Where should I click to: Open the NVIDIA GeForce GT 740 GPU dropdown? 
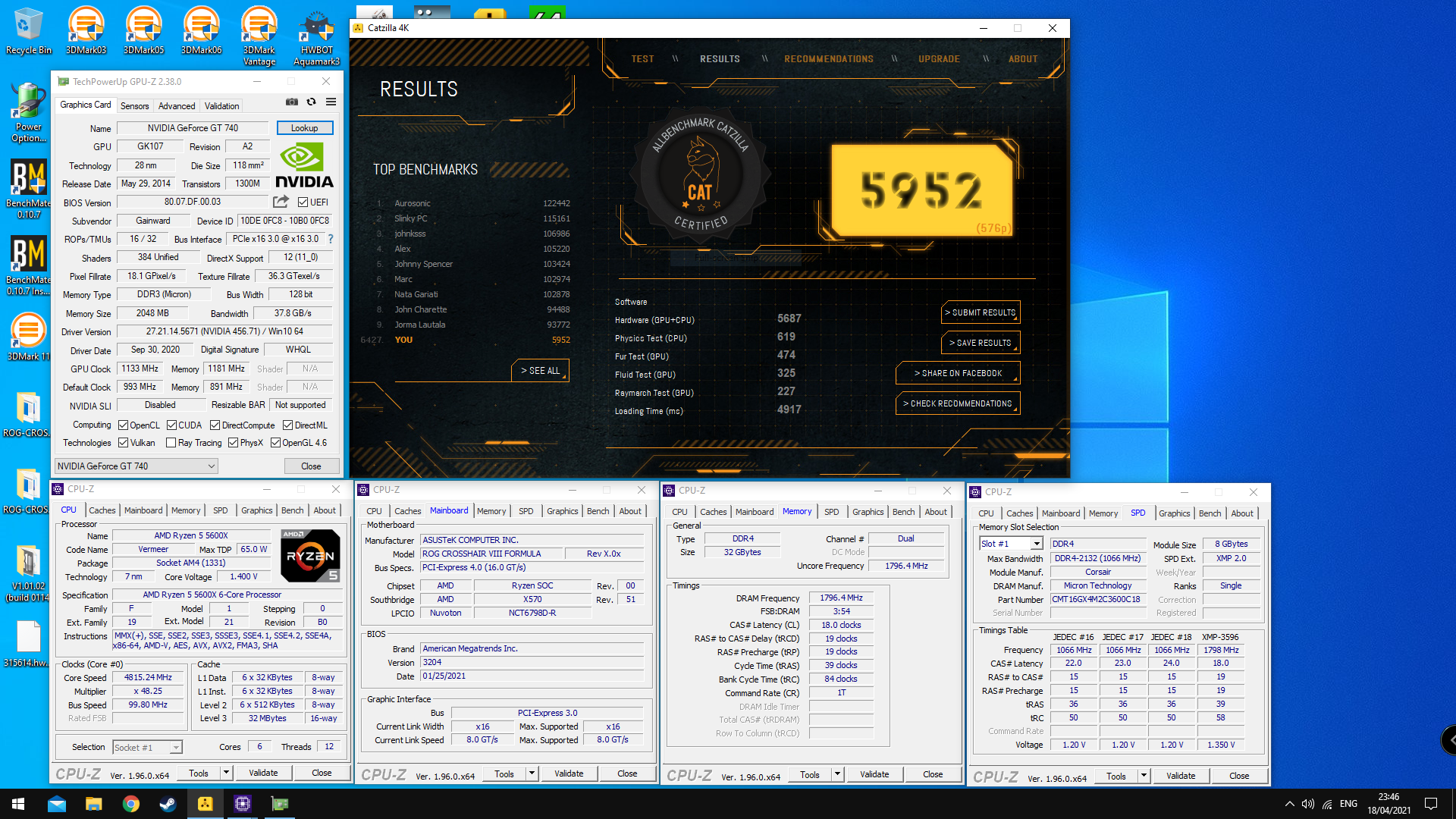[136, 466]
